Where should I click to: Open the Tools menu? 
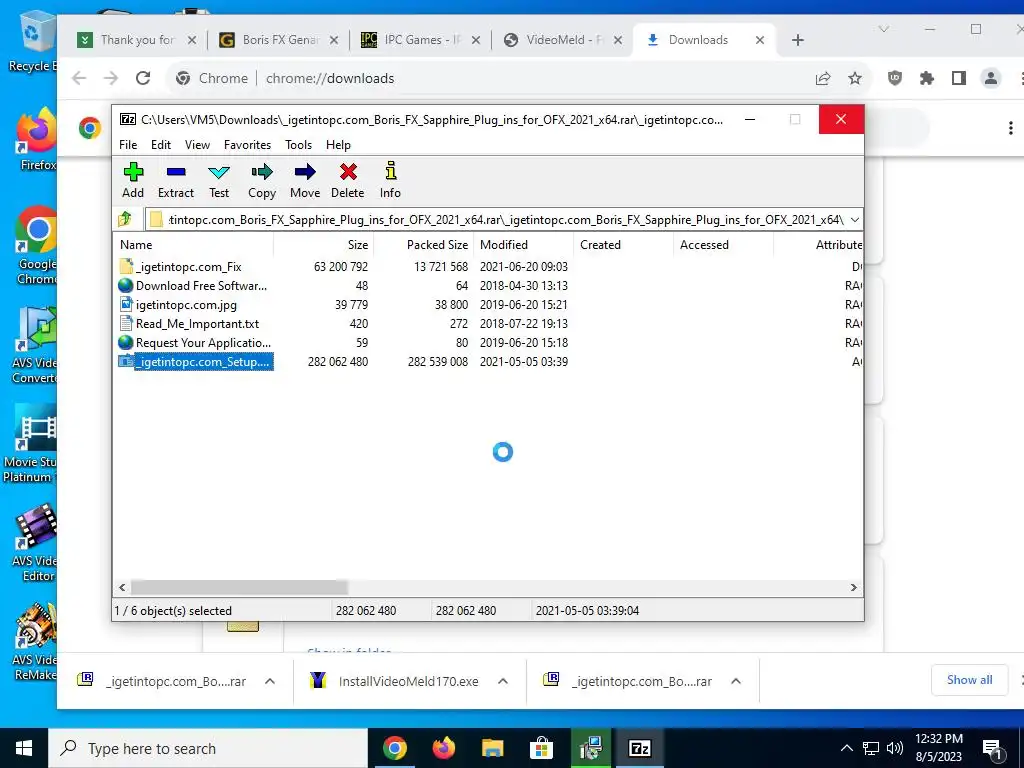pyautogui.click(x=298, y=145)
